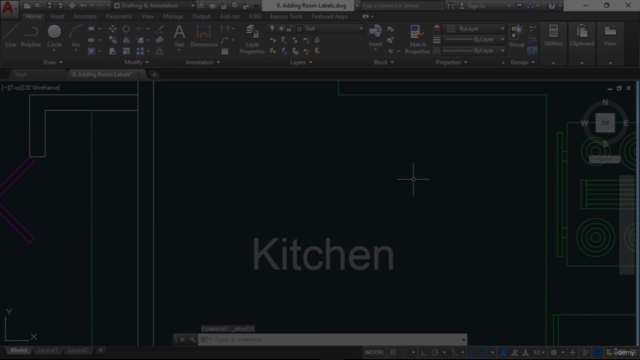
Task: Click the MODEL space button in status bar
Action: click(375, 352)
